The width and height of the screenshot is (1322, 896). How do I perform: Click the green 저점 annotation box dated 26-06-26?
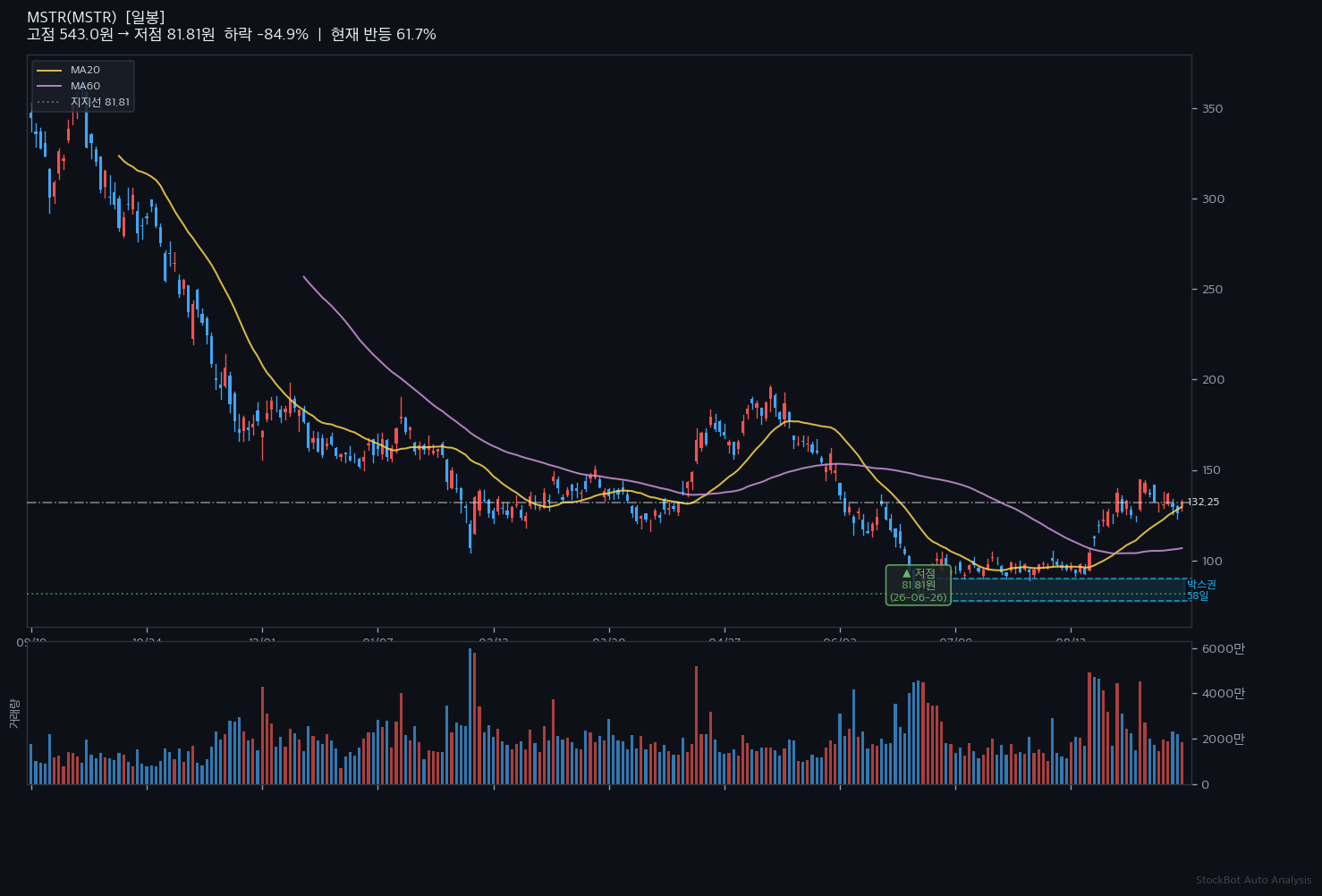918,585
